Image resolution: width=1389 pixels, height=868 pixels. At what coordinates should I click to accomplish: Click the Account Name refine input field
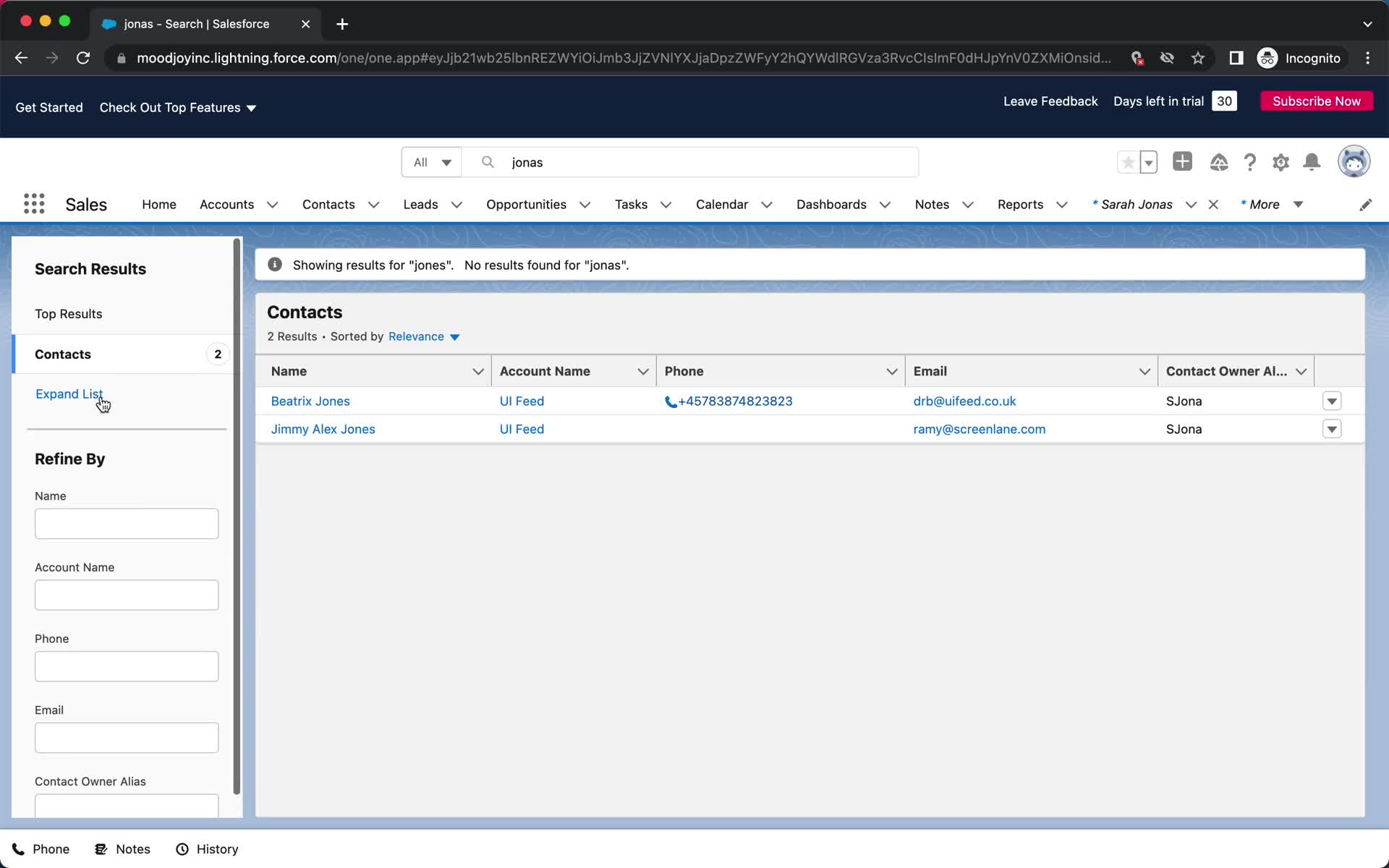(127, 595)
